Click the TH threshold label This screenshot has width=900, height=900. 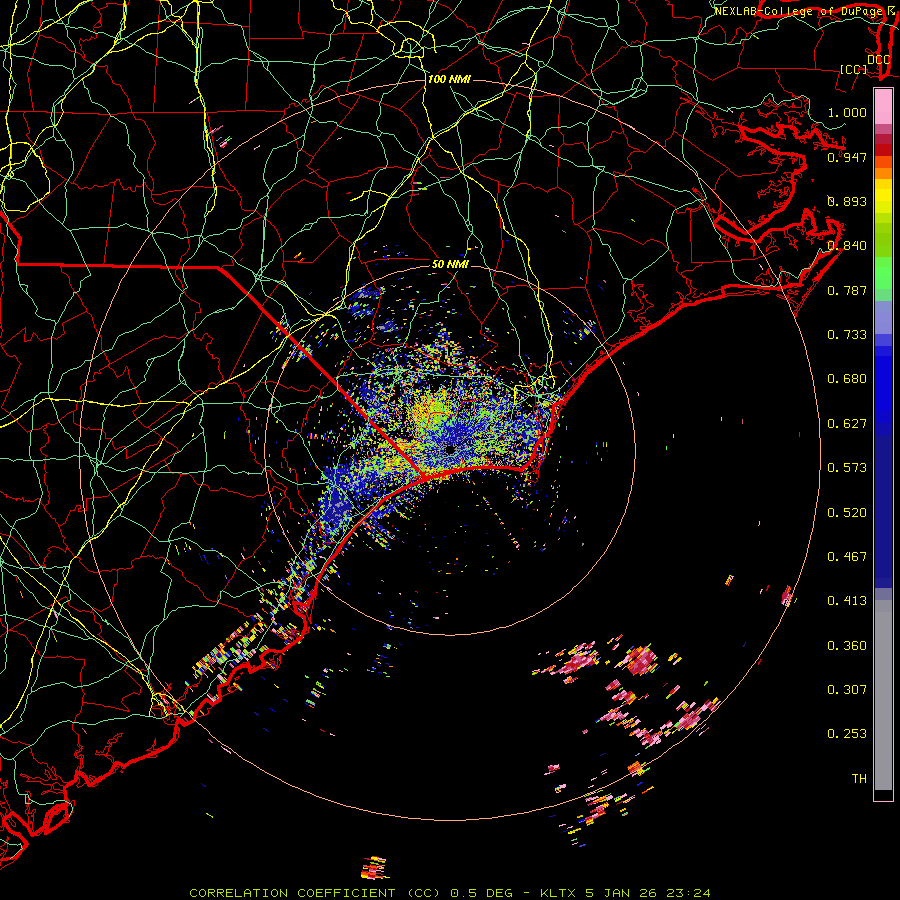click(859, 779)
